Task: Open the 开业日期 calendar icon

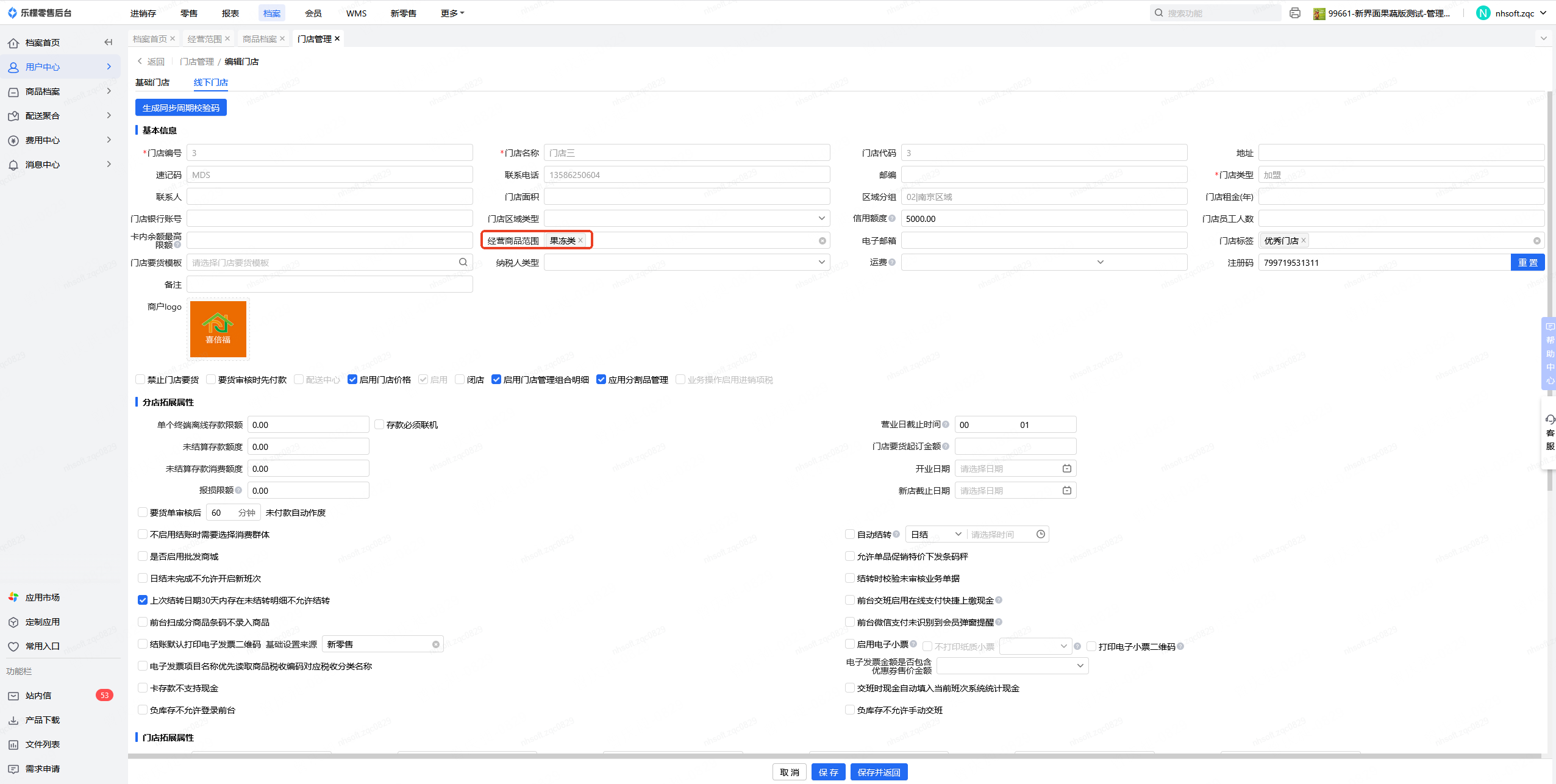Action: point(1066,468)
